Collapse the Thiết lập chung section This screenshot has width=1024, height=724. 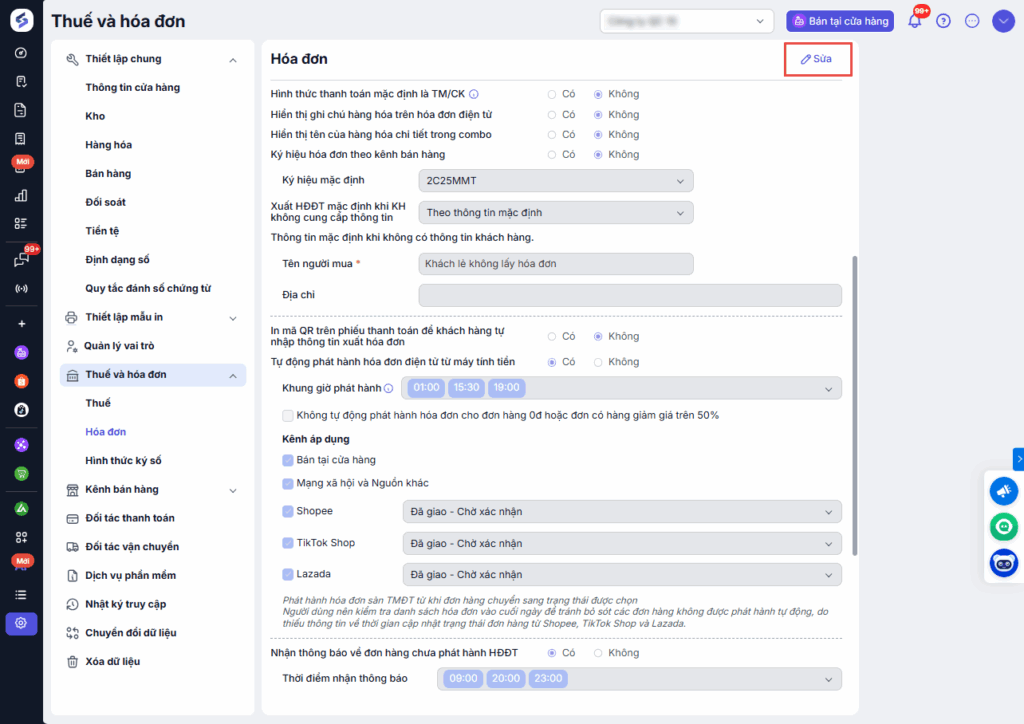pos(233,60)
